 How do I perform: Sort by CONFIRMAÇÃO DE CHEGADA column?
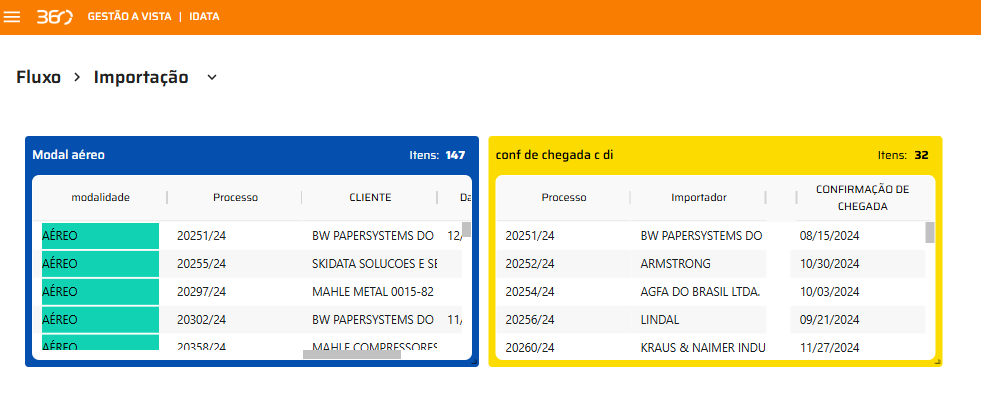point(862,198)
